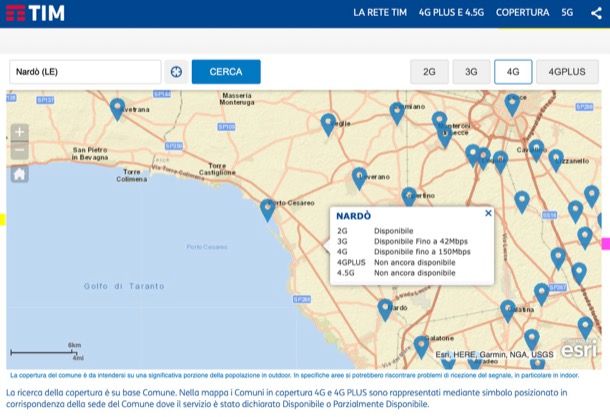Screen dimensions: 610x417
Task: Open LA RETE TIM menu
Action: (380, 12)
